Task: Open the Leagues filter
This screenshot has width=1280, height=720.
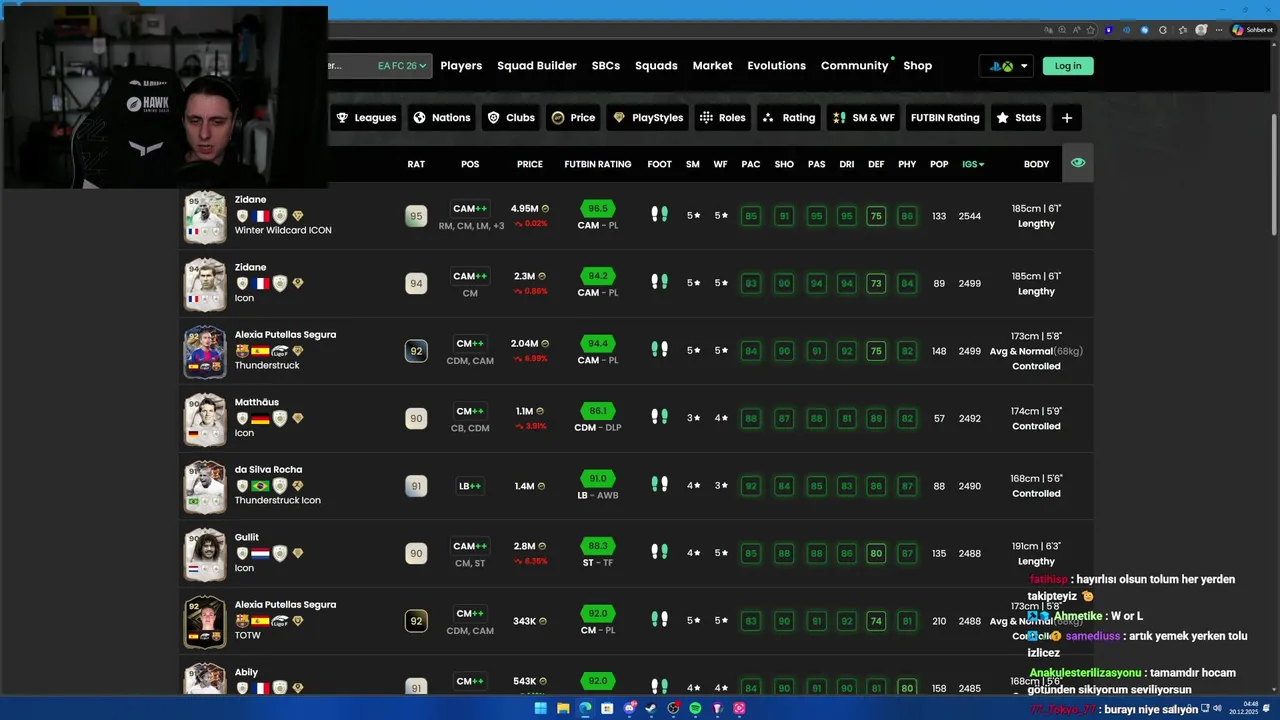Action: [x=366, y=118]
